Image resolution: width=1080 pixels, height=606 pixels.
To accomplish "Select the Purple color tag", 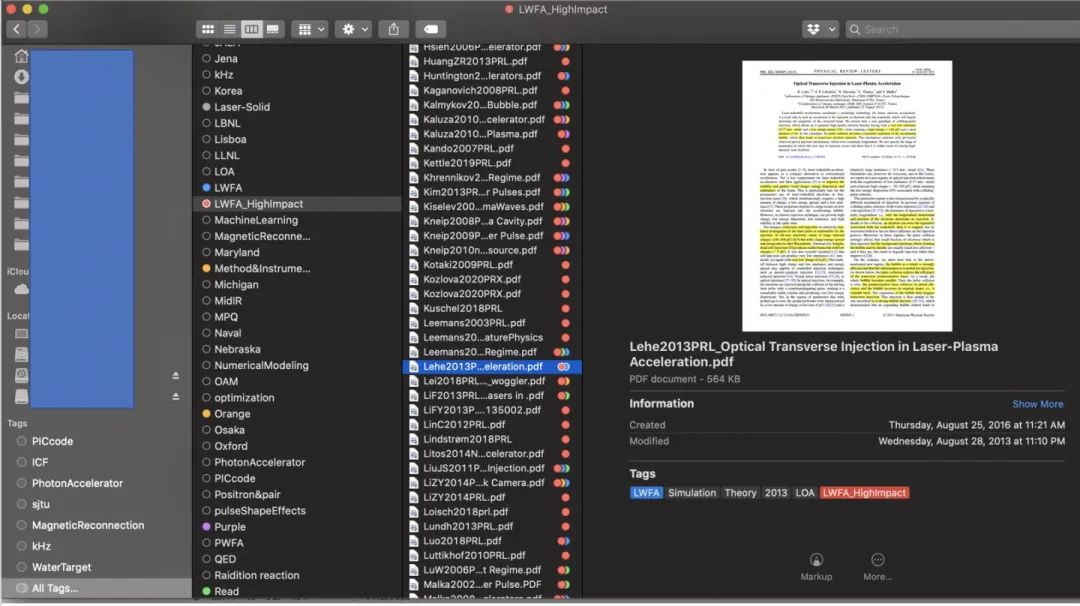I will 230,527.
